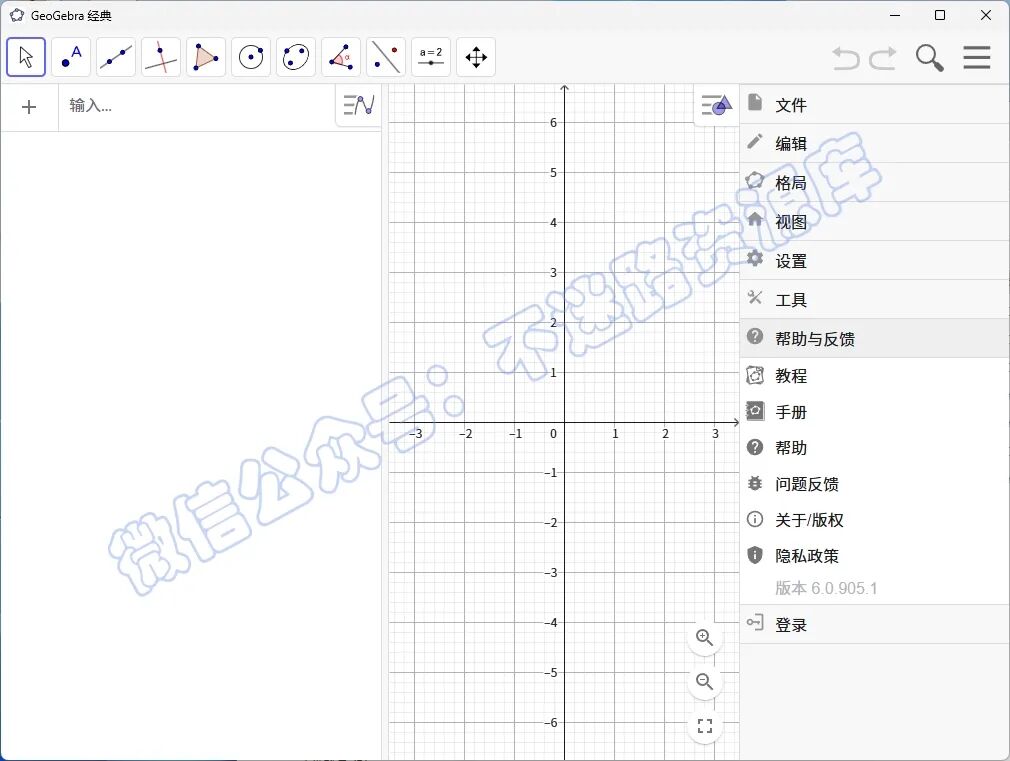
Task: Click the plus add-item button
Action: click(29, 107)
